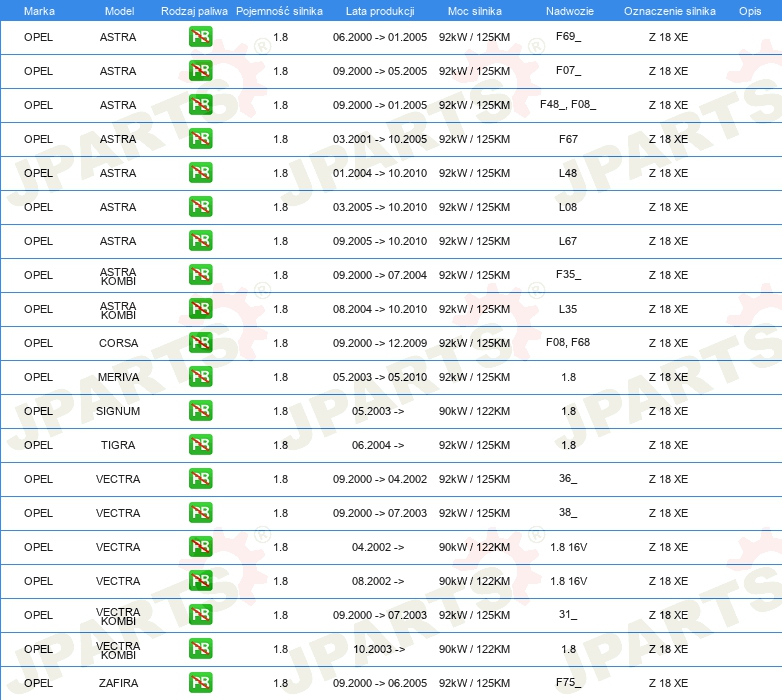Click body code F35_
Screen dimensions: 782x700
pos(568,274)
